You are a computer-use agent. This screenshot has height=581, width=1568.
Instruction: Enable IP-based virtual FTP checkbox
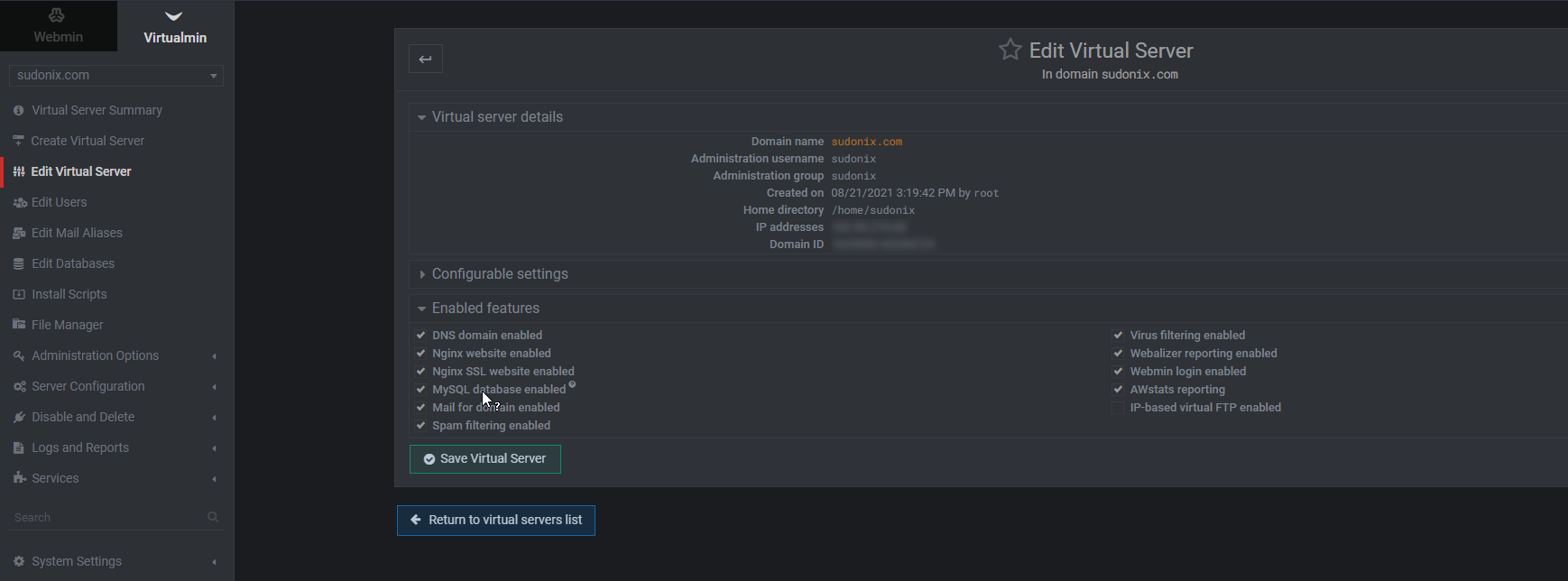pyautogui.click(x=1118, y=408)
